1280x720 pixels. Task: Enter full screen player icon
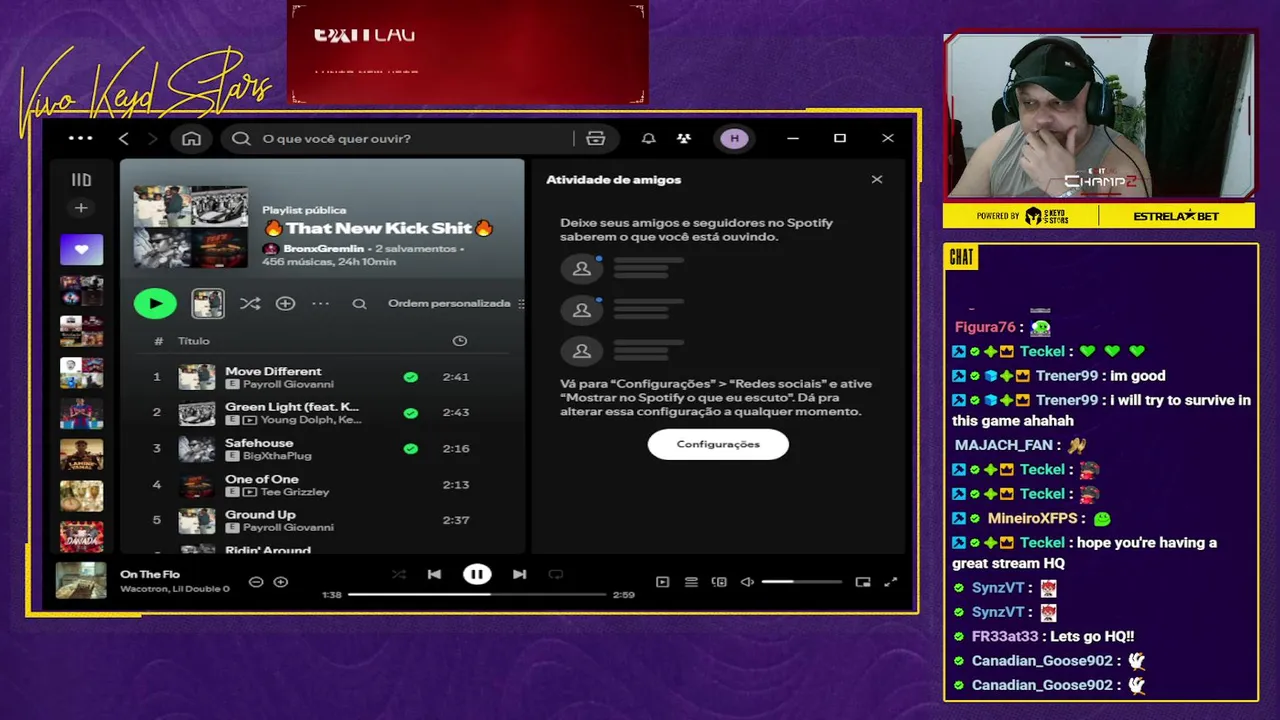click(x=891, y=582)
